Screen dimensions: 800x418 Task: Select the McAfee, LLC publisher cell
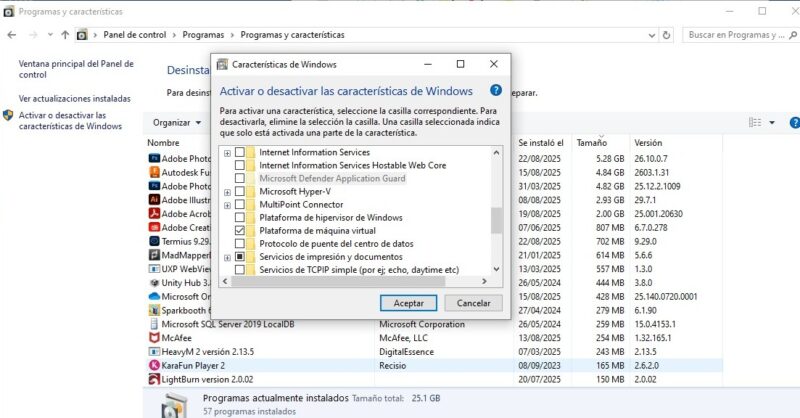[x=403, y=338]
